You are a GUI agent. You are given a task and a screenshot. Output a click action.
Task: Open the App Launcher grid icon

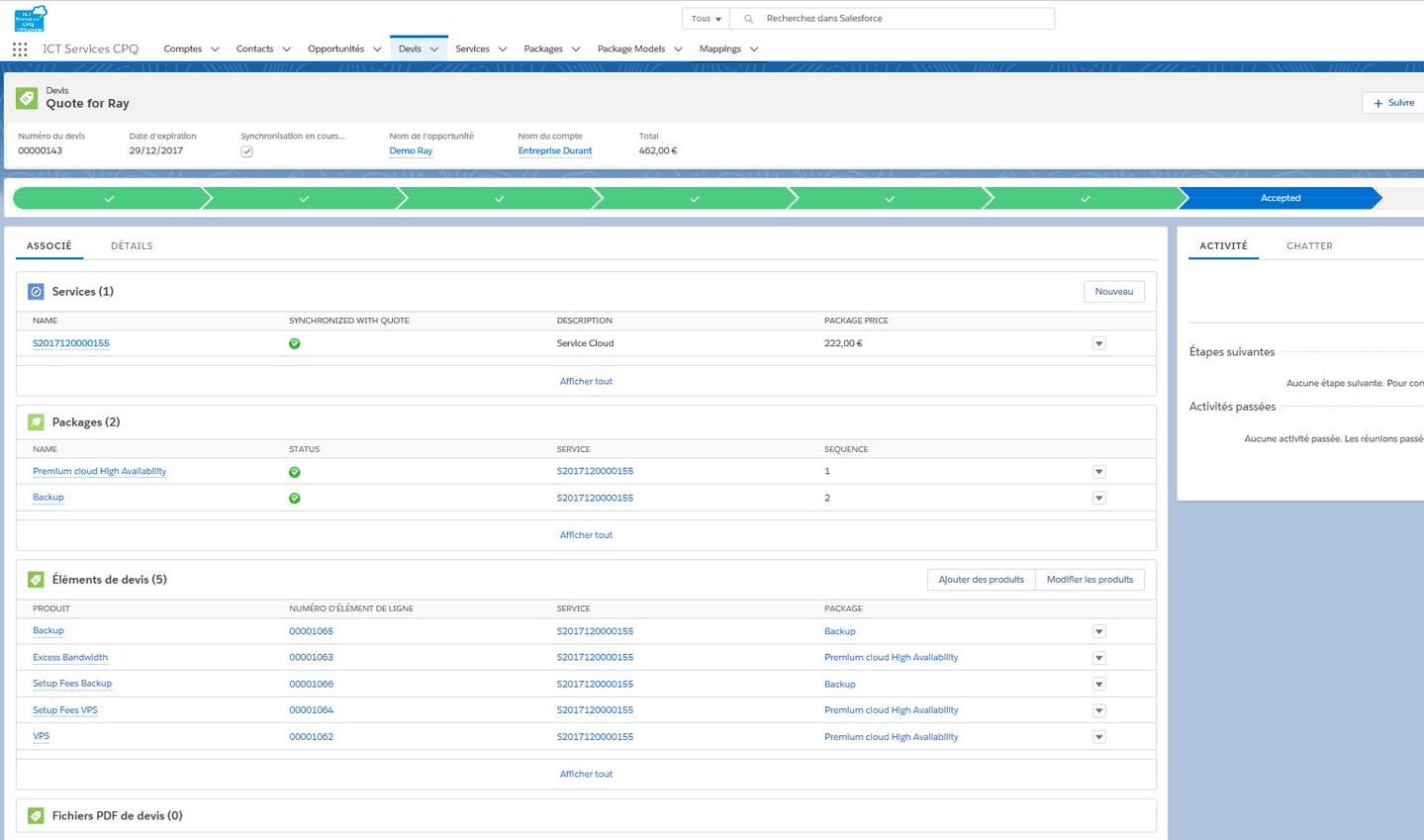(x=20, y=48)
